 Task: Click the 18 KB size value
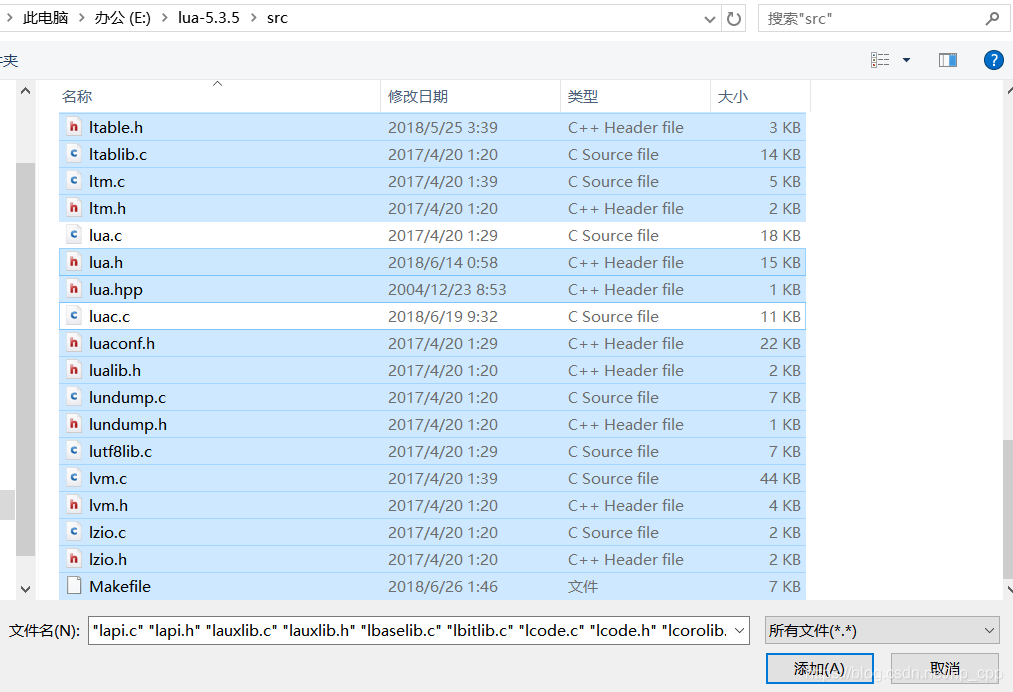(780, 235)
